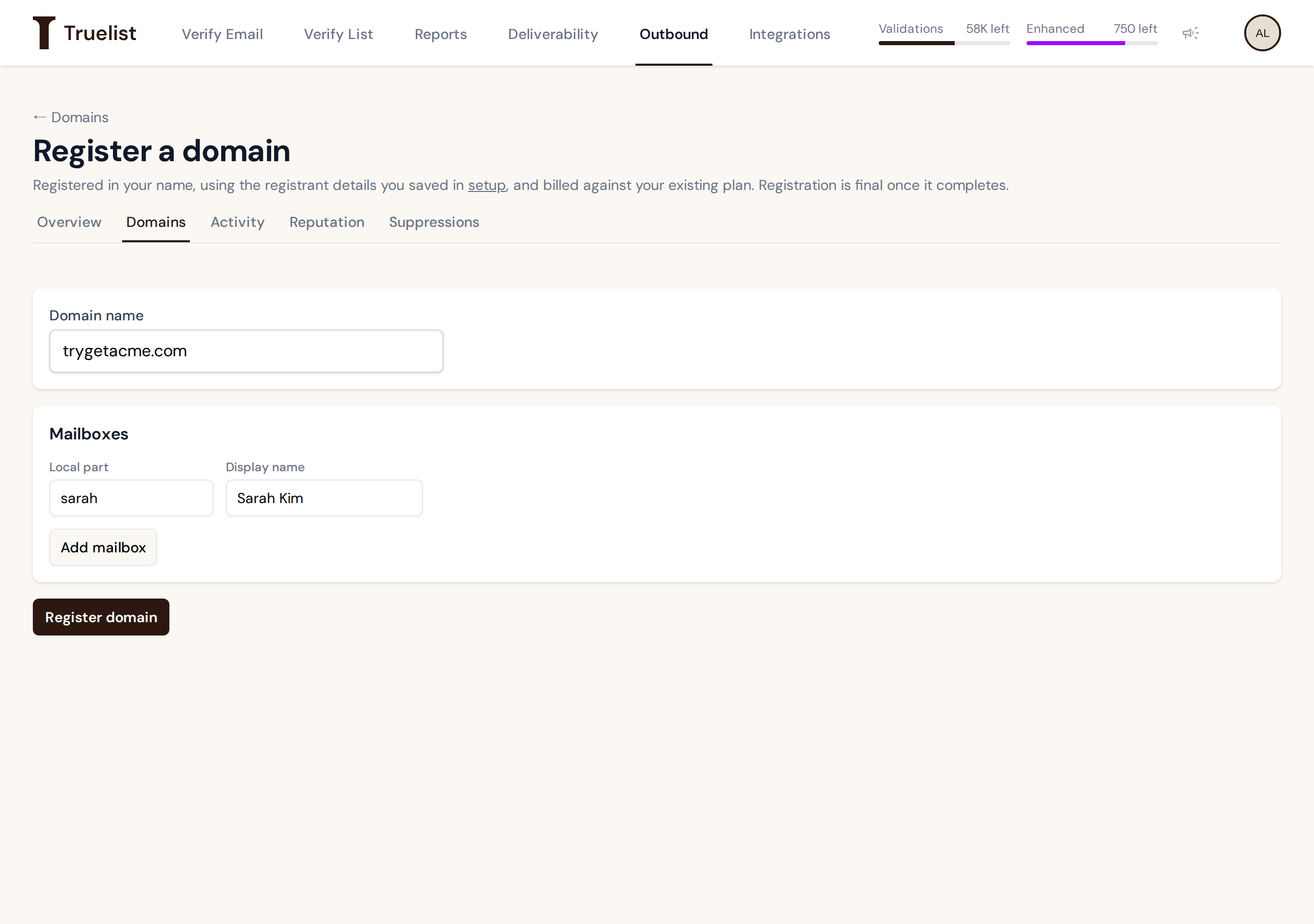Focus the Display name field Sarah Kim
Viewport: 1314px width, 924px height.
point(324,498)
